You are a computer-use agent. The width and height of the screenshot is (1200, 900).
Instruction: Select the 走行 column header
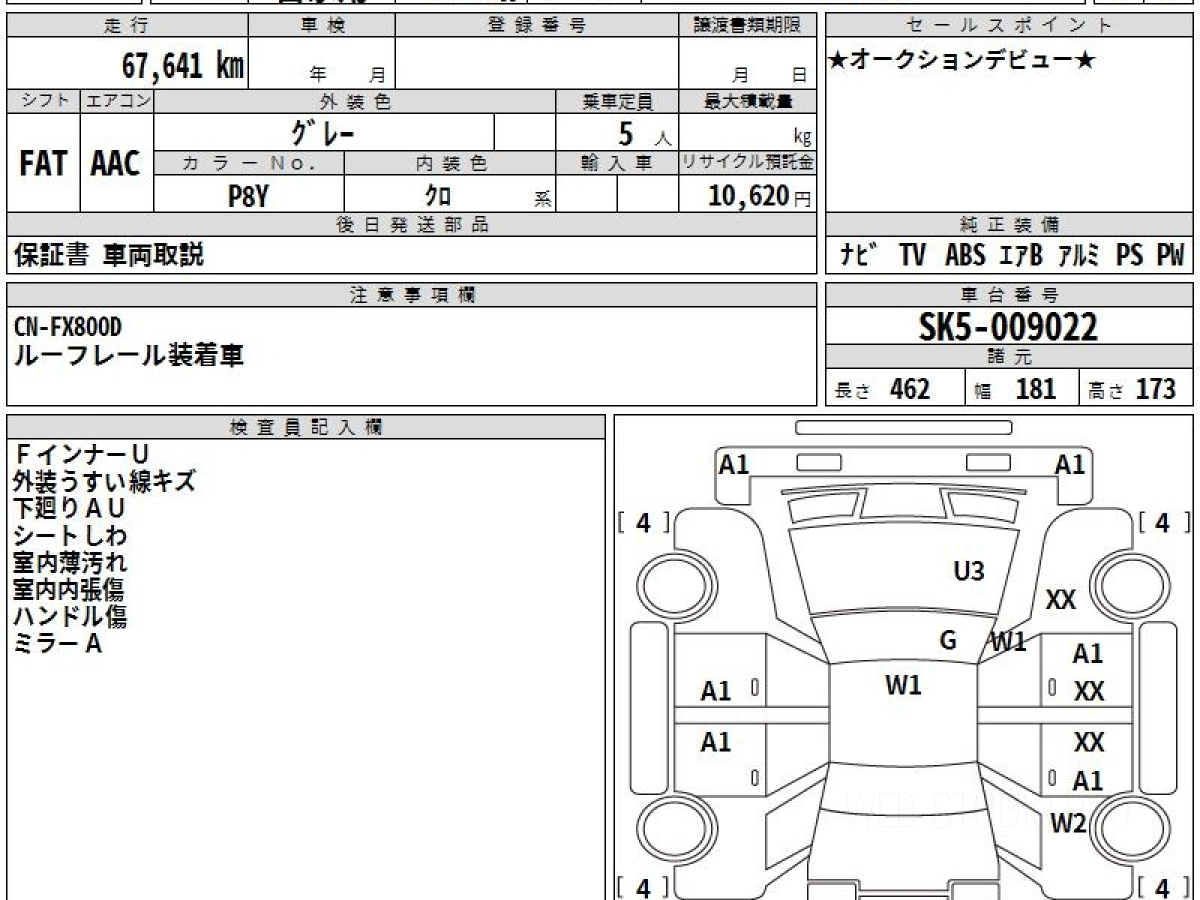[x=126, y=26]
